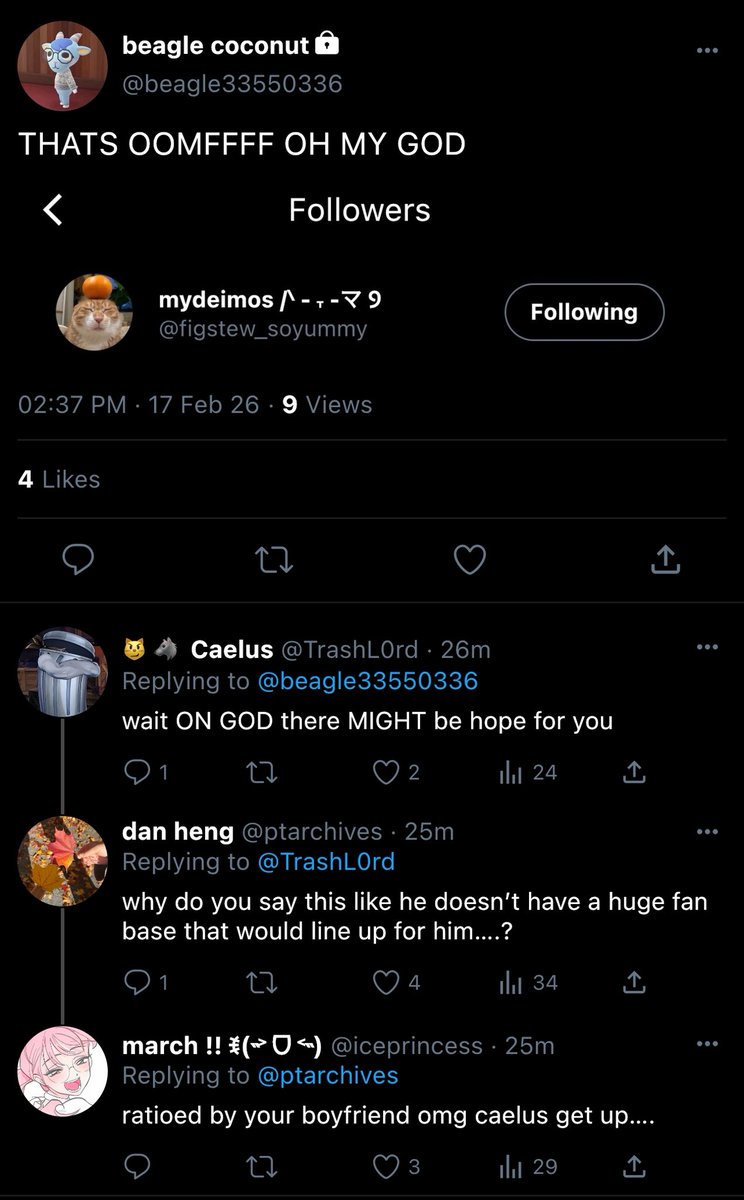Retweet dan heng's reply
Screen dimensions: 744x1200
point(261,983)
